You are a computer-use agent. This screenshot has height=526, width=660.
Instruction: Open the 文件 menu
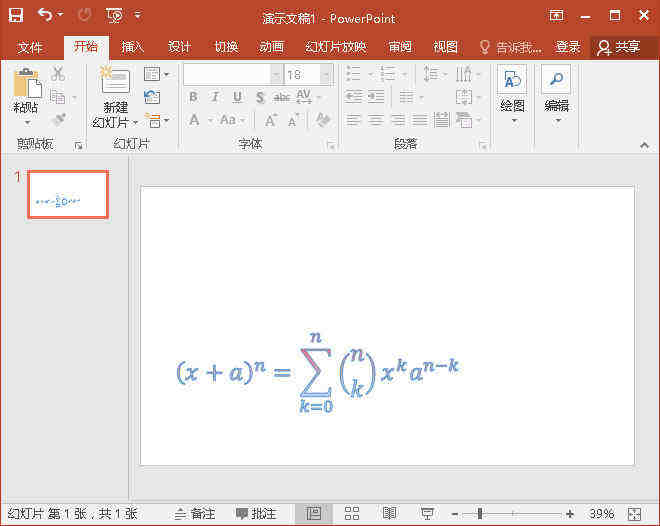click(x=30, y=47)
